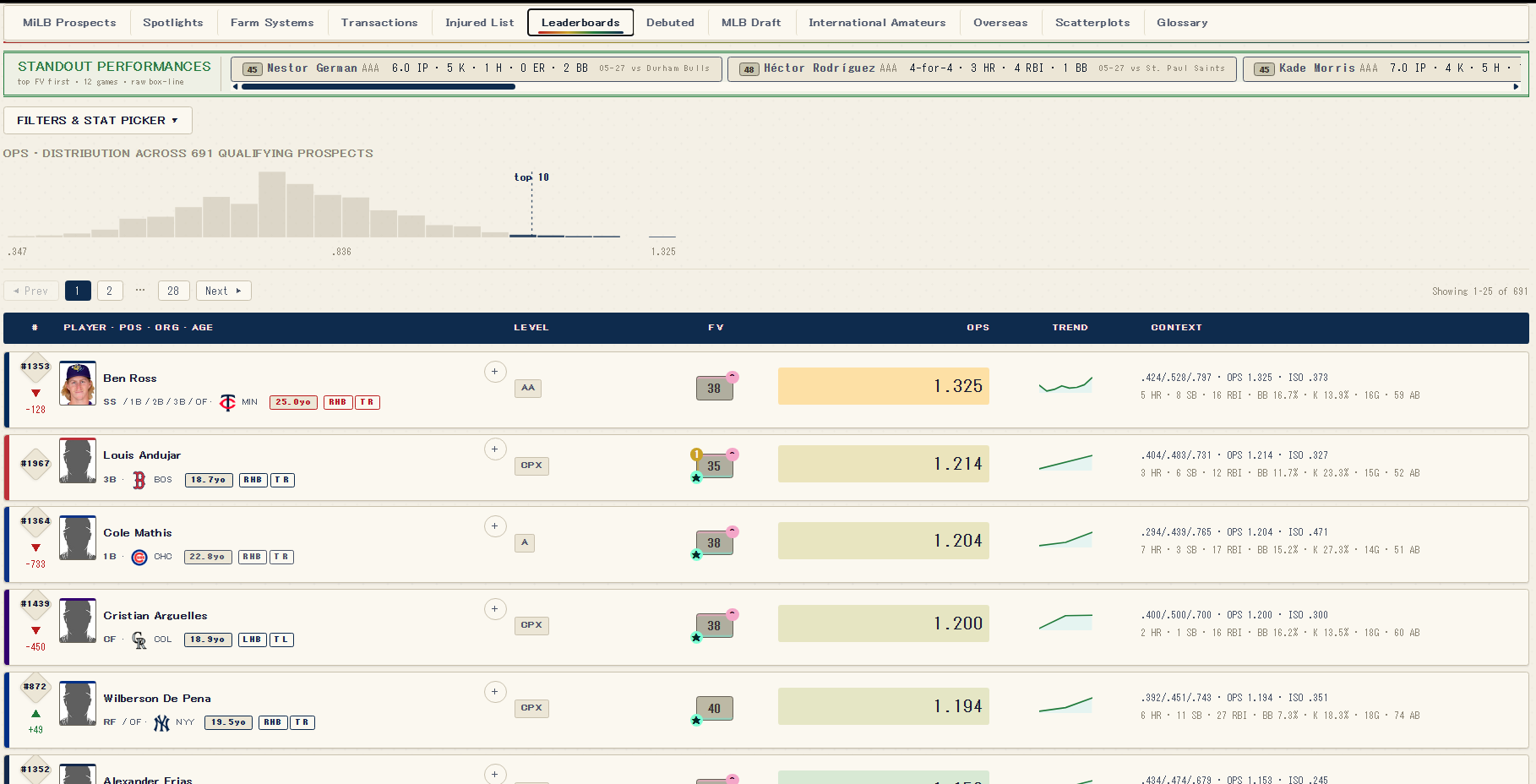Screen dimensions: 1536x784
Task: Open the Kade Morris standout performance card
Action: coord(1382,68)
